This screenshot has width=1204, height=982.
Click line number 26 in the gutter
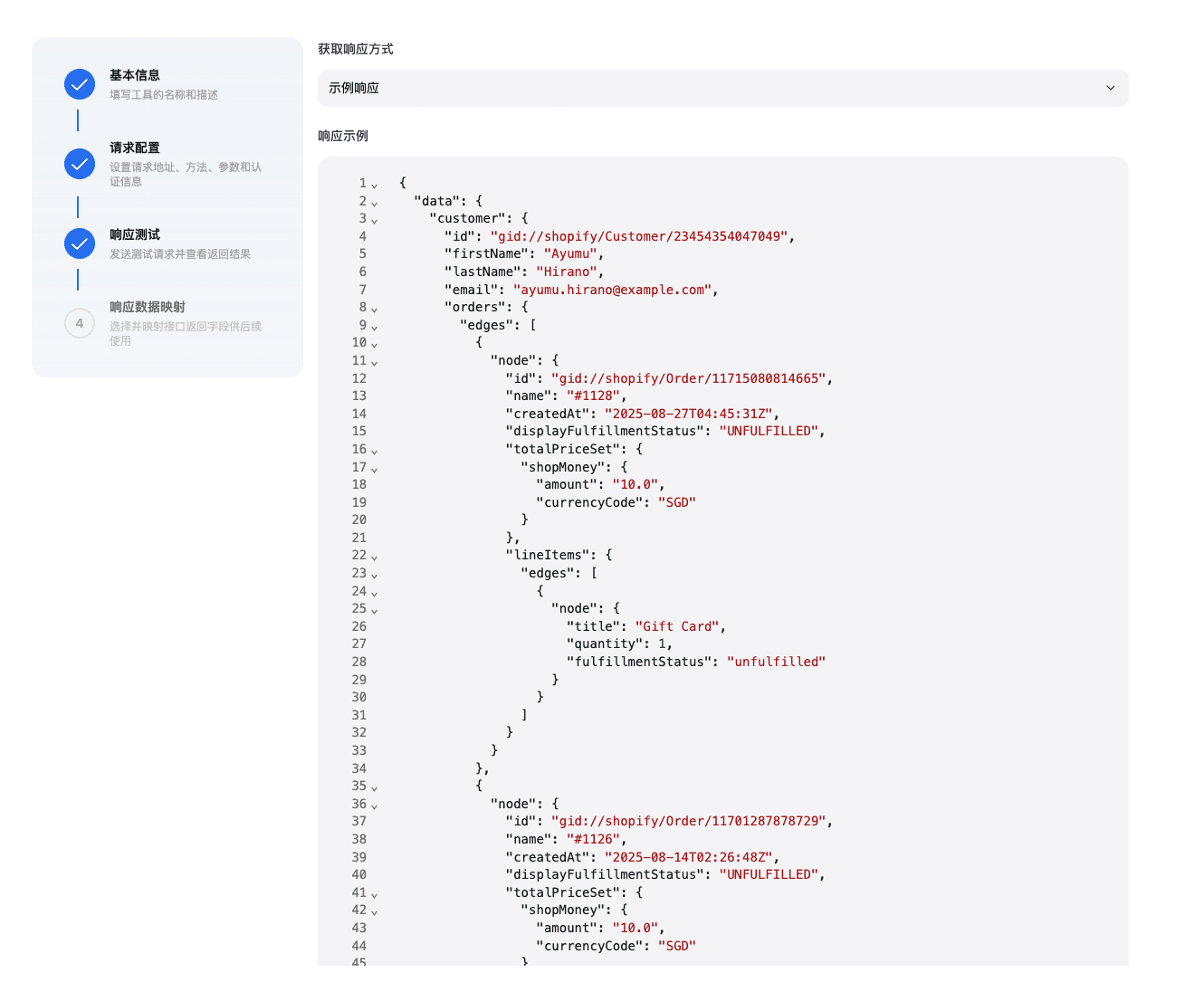pos(359,626)
